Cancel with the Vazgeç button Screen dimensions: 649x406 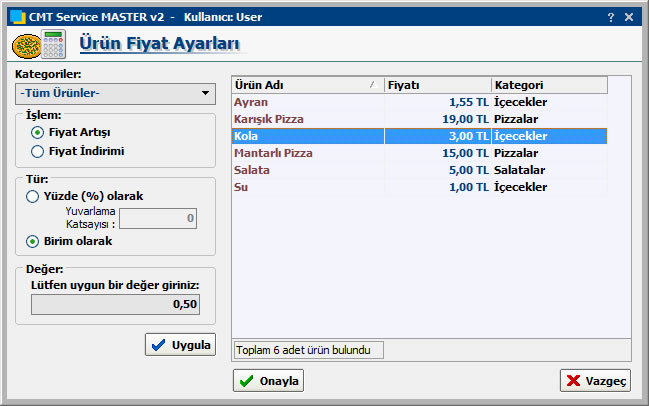click(595, 381)
